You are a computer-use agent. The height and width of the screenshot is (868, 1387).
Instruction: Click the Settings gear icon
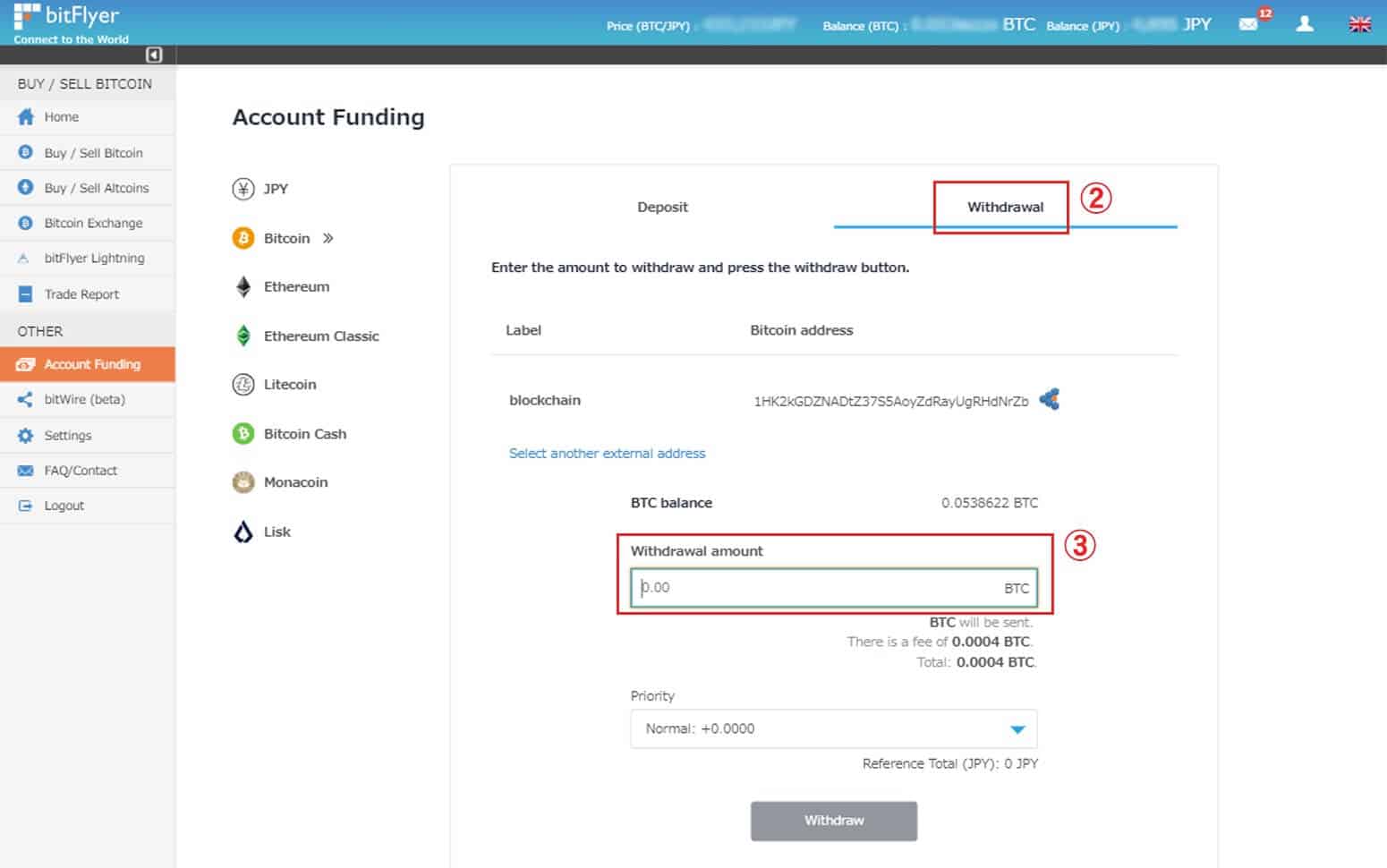pos(25,436)
